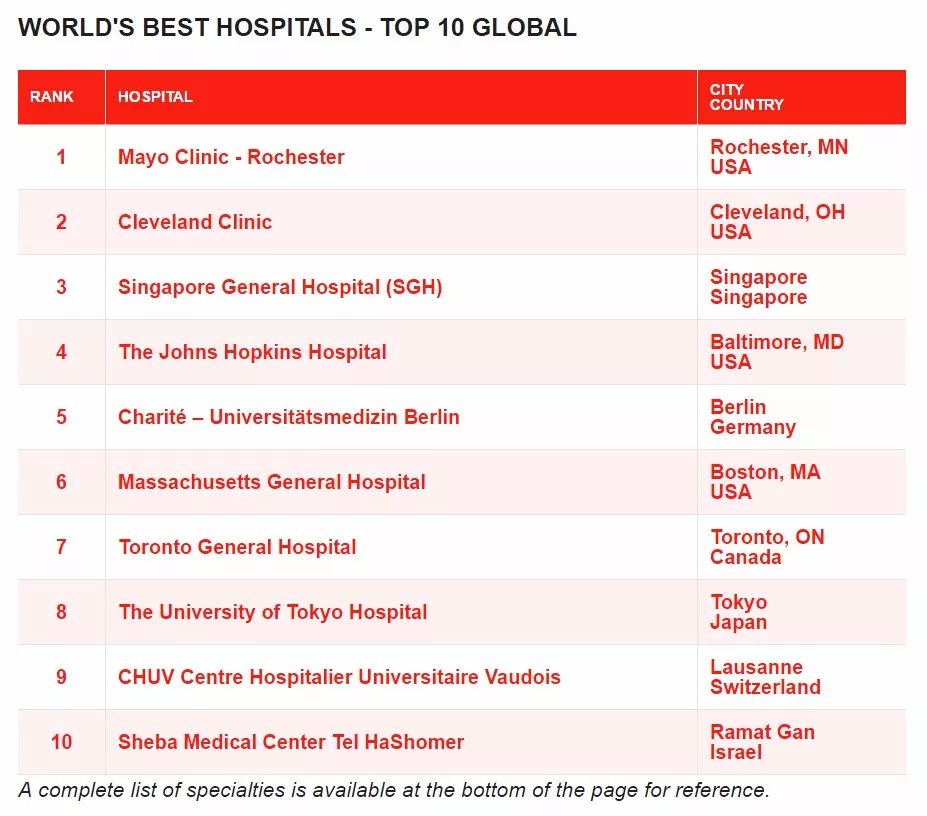Select Singapore General Hospital (SGH) entry
927x816 pixels.
pos(280,287)
